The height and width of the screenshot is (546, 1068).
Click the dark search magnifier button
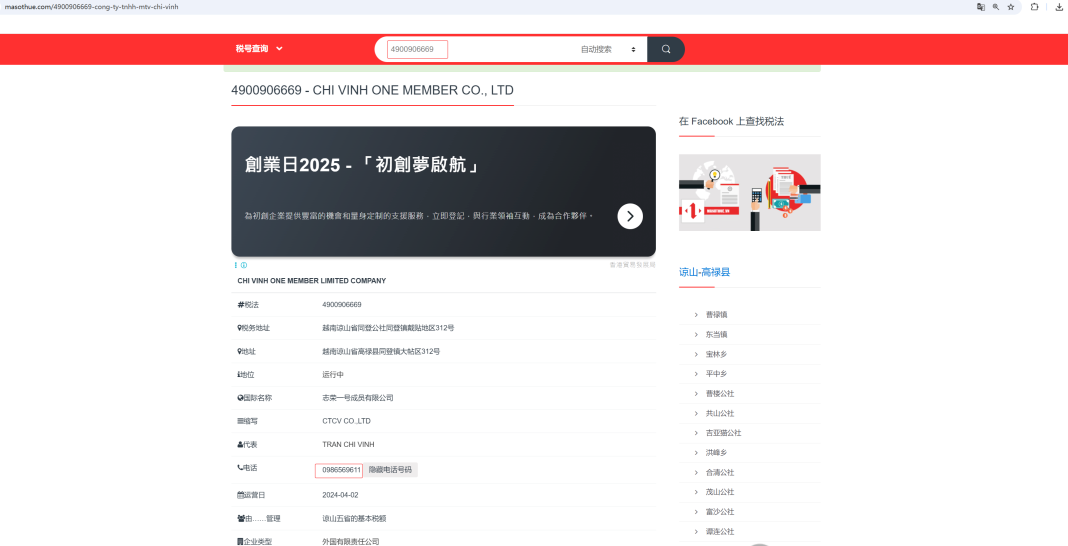(665, 49)
